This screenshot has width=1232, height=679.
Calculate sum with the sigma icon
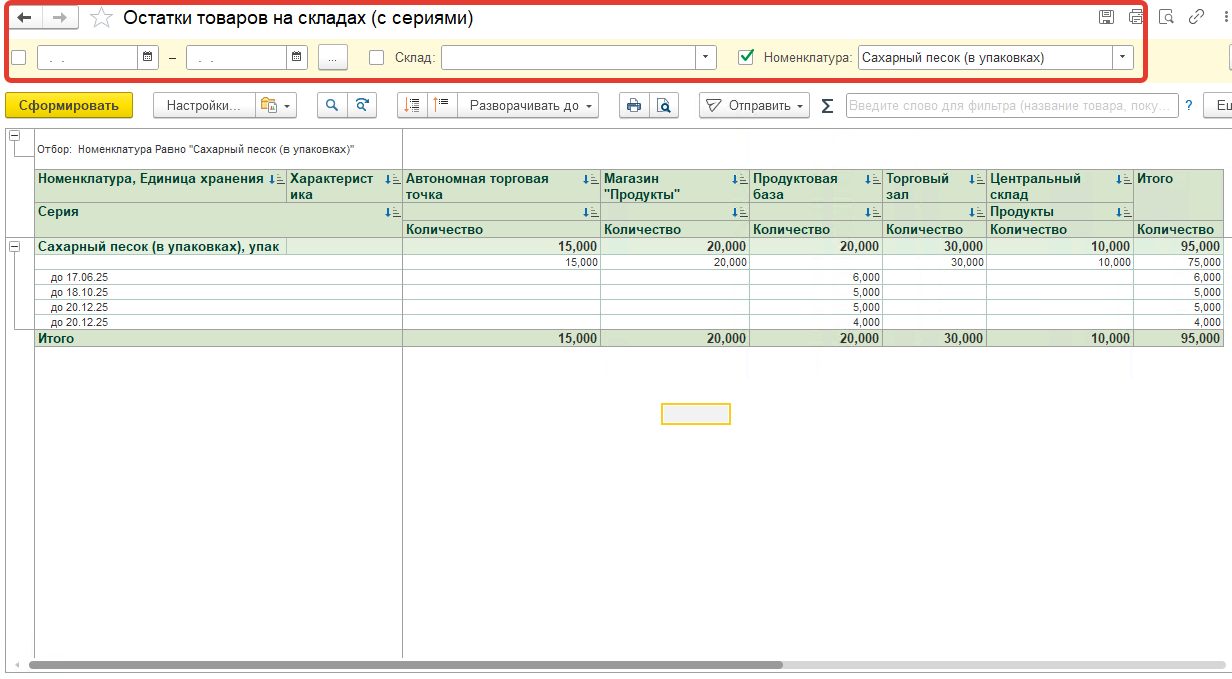(x=827, y=106)
